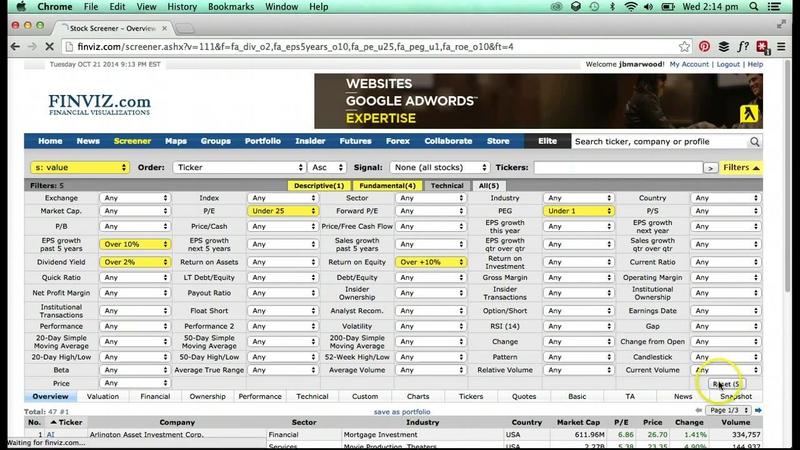The height and width of the screenshot is (450, 800).
Task: Close the Stock Screener tab
Action: pyautogui.click(x=164, y=28)
